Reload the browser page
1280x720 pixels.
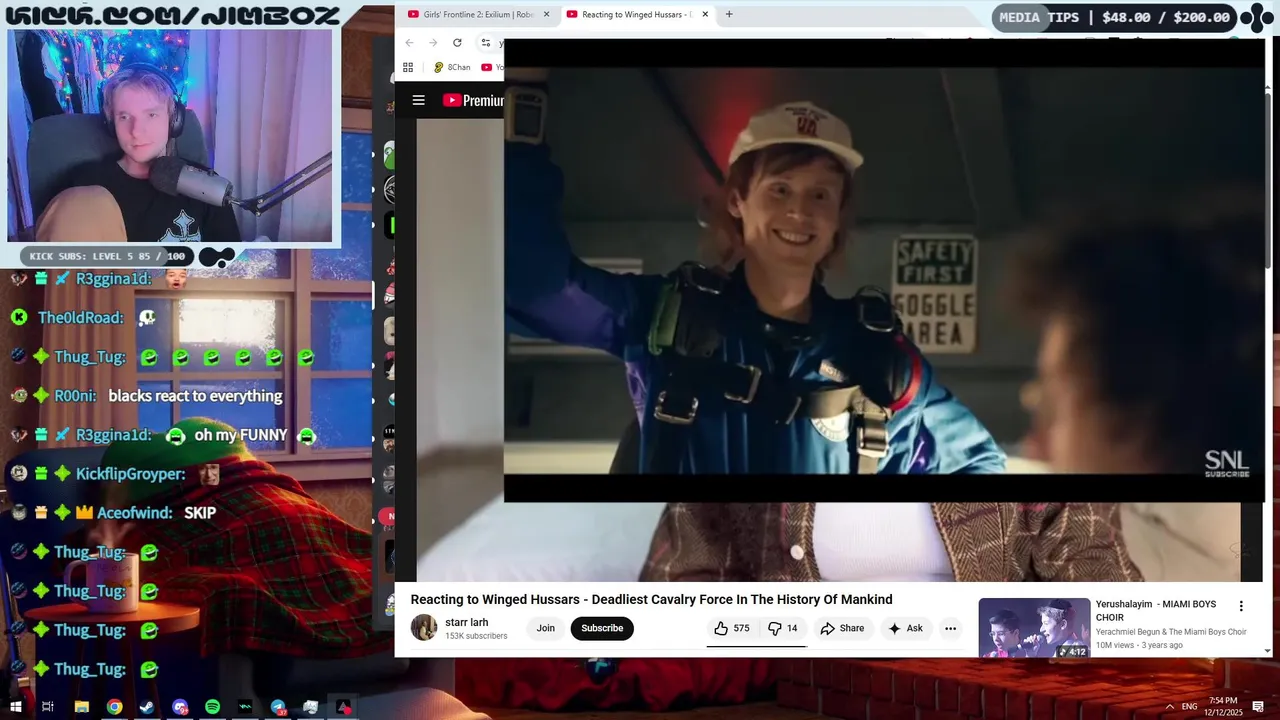[x=457, y=43]
